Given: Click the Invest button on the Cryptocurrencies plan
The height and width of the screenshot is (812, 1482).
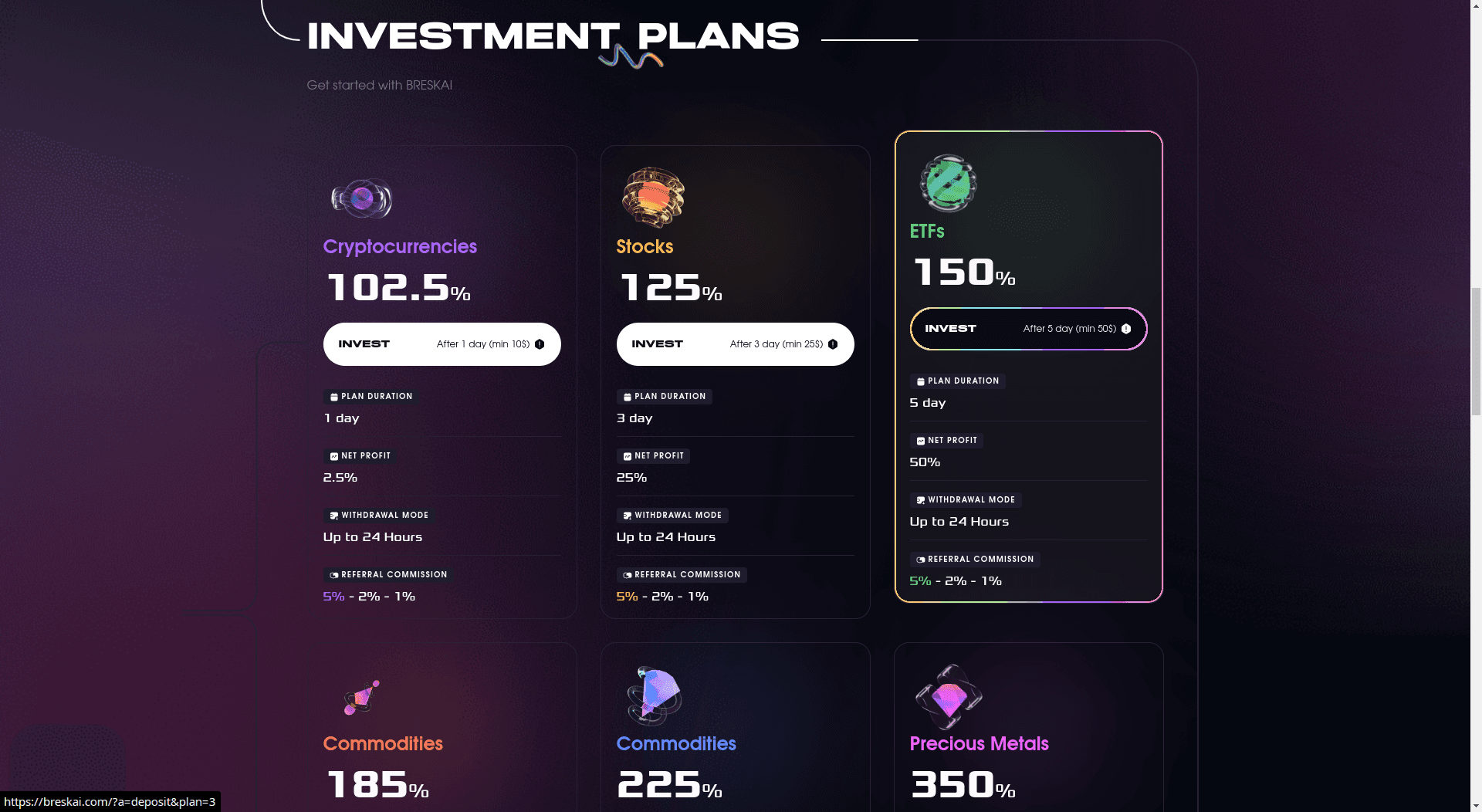Looking at the screenshot, I should point(442,344).
